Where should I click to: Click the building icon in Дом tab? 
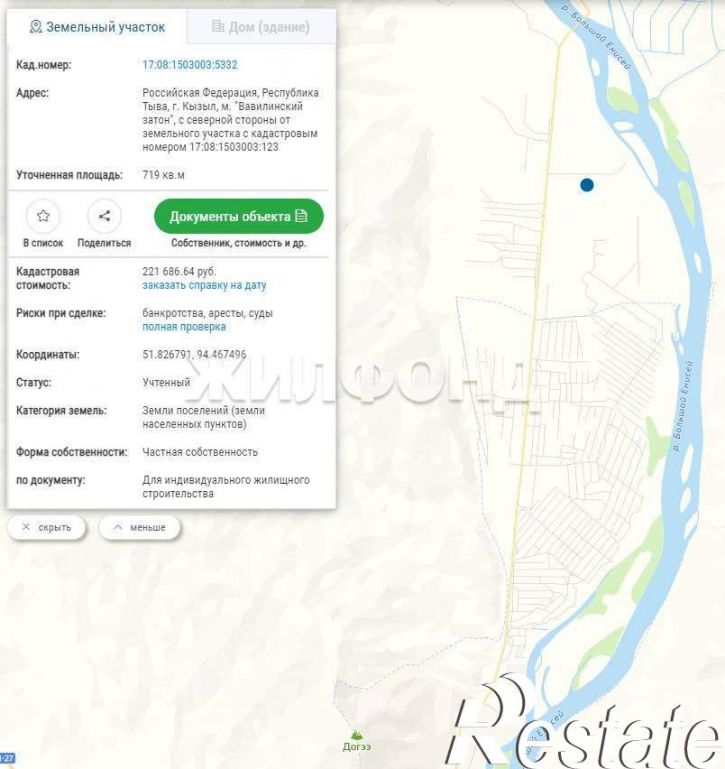218,26
